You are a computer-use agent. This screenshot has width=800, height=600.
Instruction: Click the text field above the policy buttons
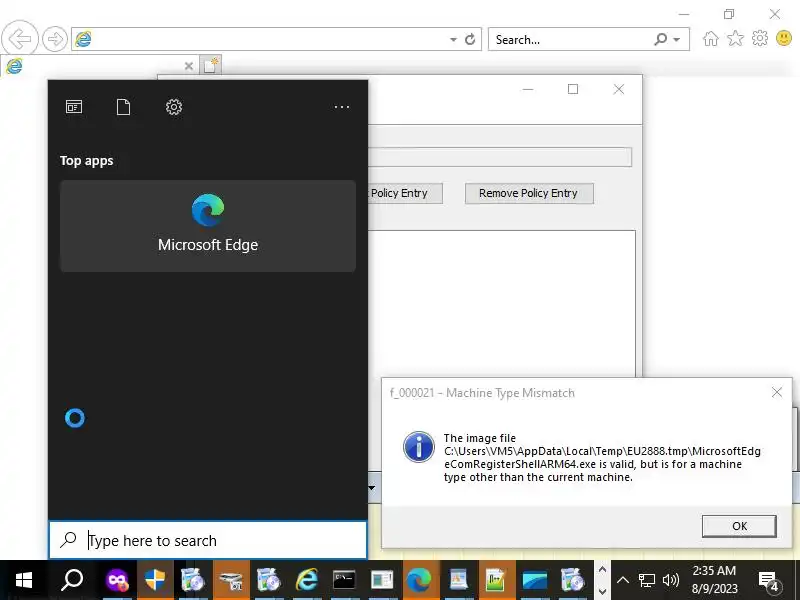[499, 157]
